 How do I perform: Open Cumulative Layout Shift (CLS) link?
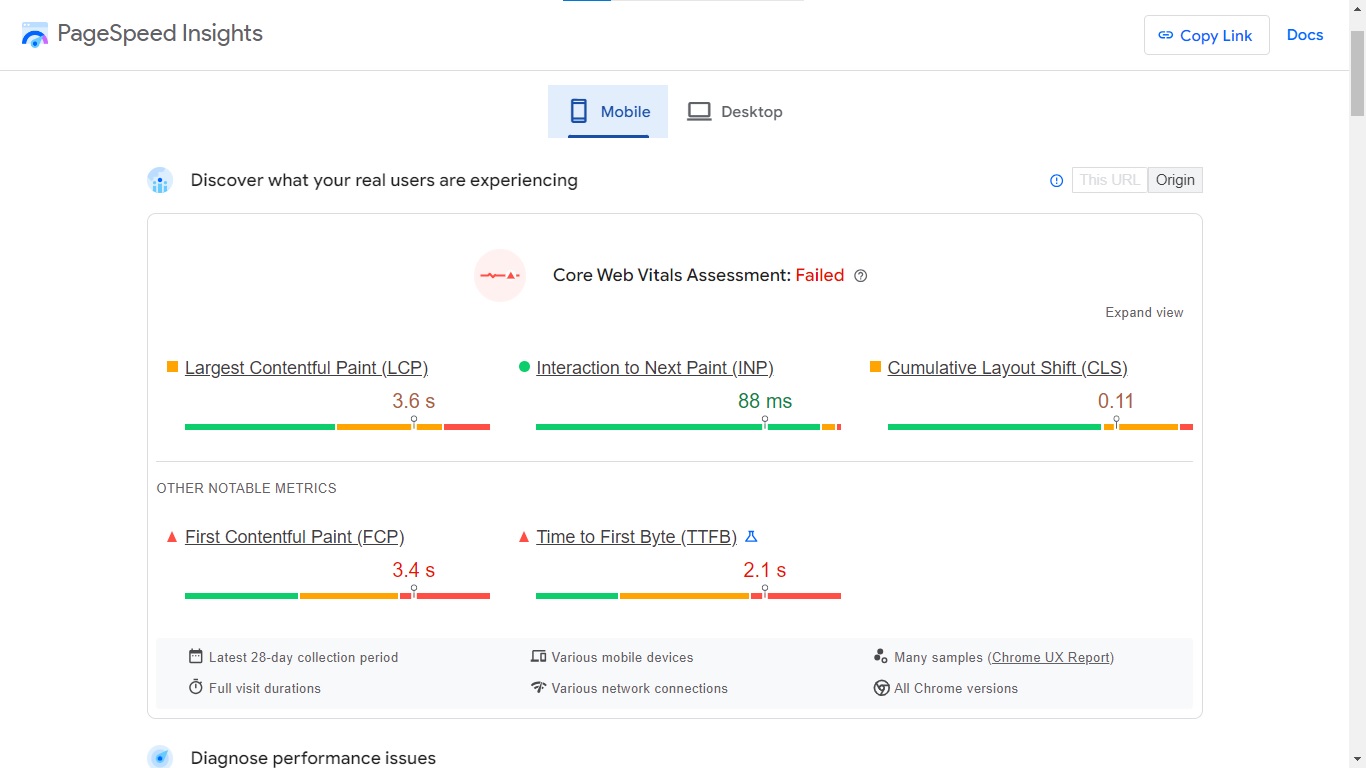click(x=1007, y=368)
